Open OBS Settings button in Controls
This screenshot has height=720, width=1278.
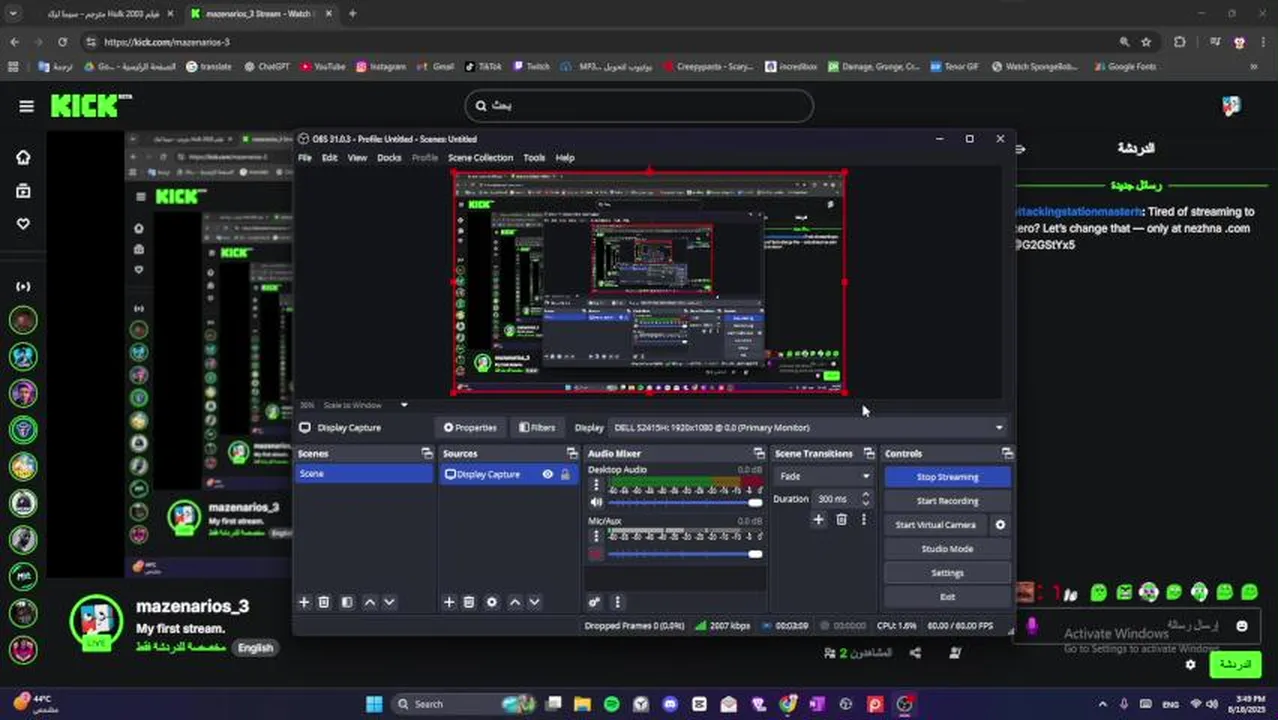[947, 573]
